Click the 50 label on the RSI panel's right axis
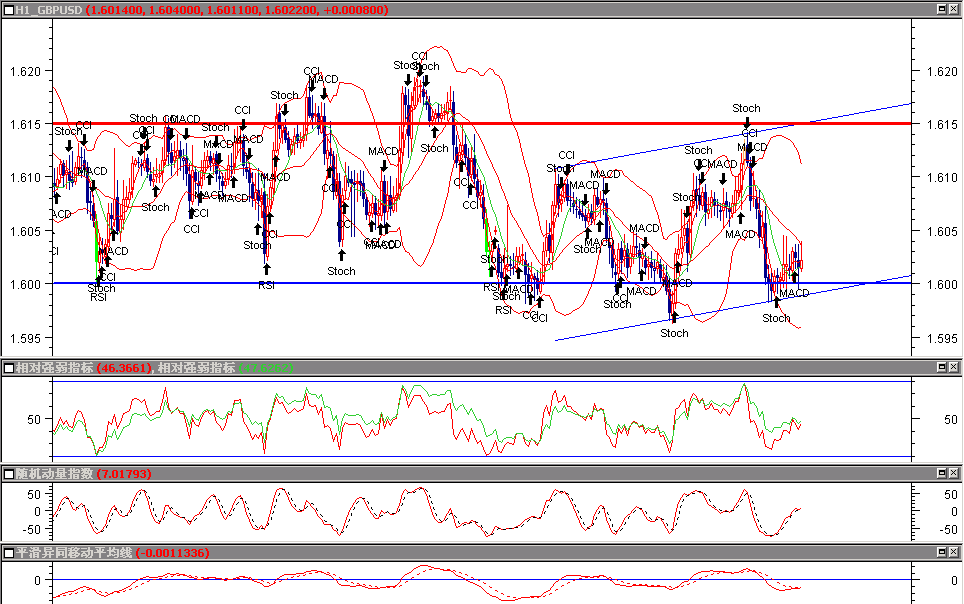The width and height of the screenshot is (964, 604). 950,419
